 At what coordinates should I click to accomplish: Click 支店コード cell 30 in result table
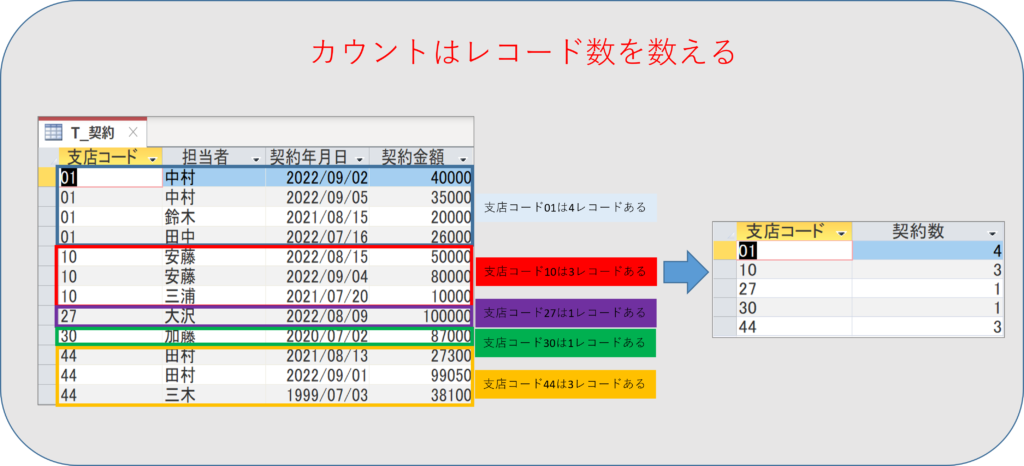[x=794, y=307]
